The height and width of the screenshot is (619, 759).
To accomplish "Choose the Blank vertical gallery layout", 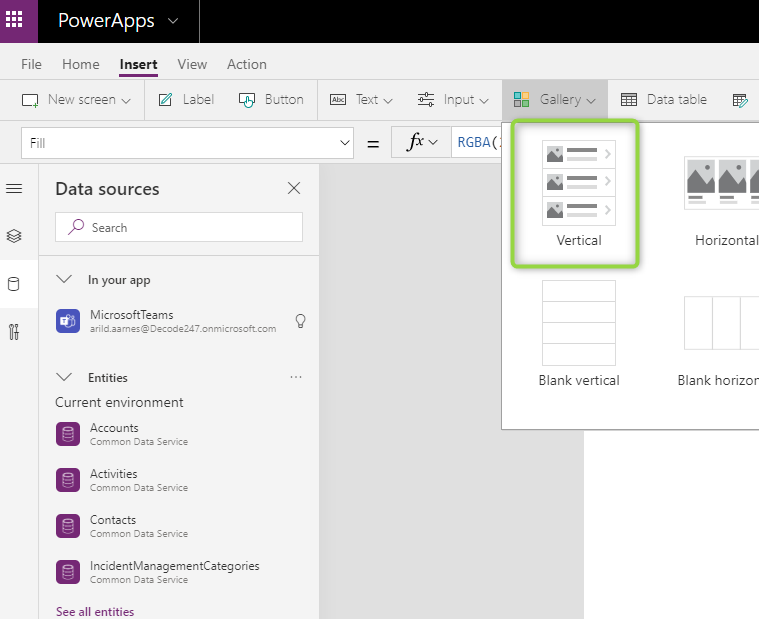I will pos(578,334).
